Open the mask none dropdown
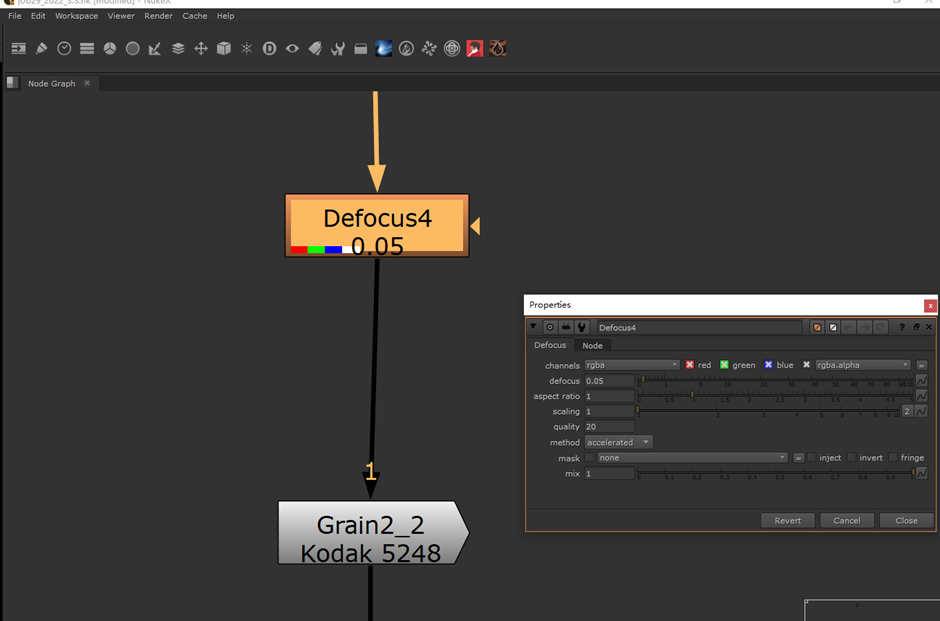The height and width of the screenshot is (621, 940). point(692,458)
